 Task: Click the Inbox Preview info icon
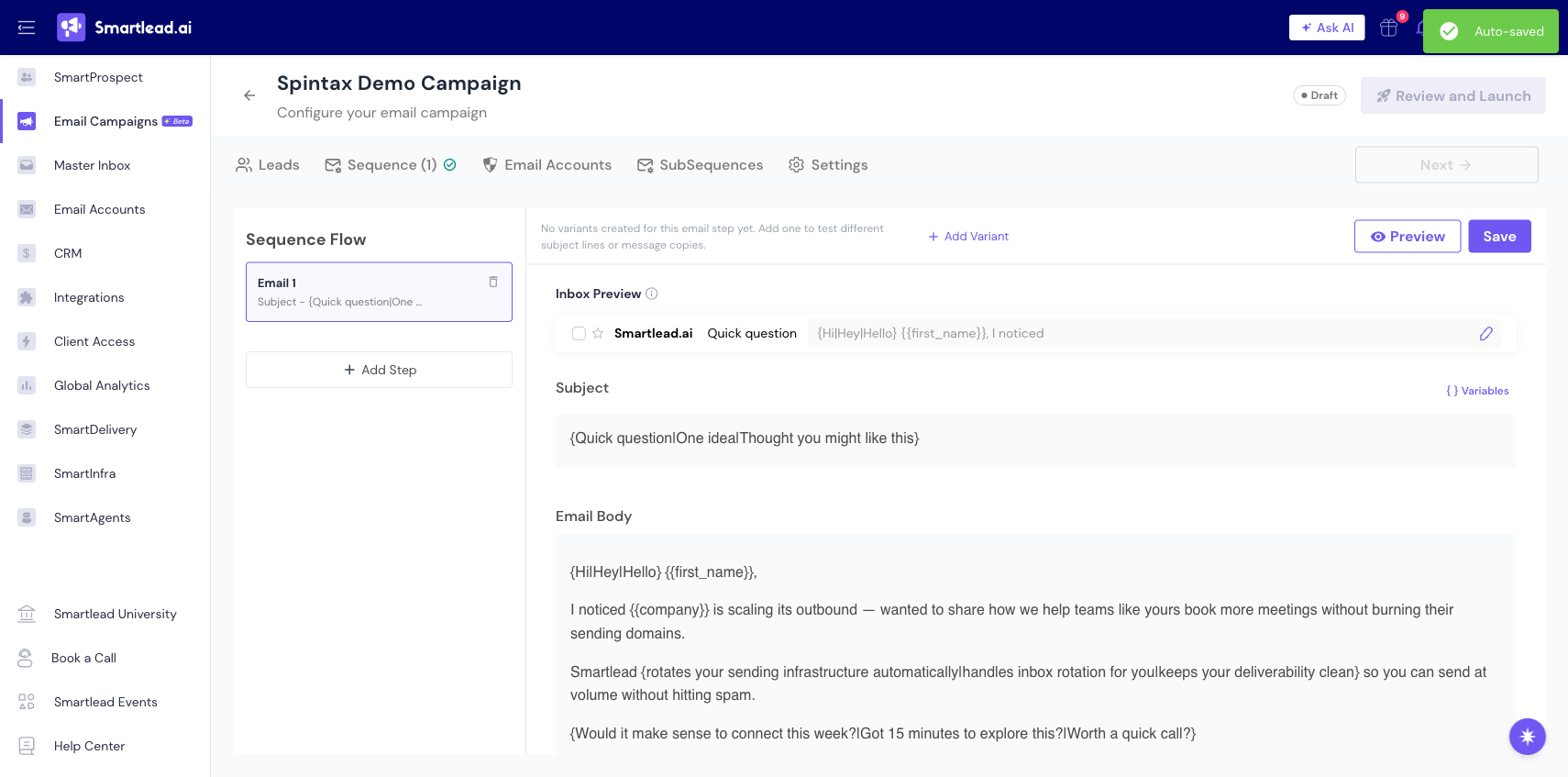[652, 294]
